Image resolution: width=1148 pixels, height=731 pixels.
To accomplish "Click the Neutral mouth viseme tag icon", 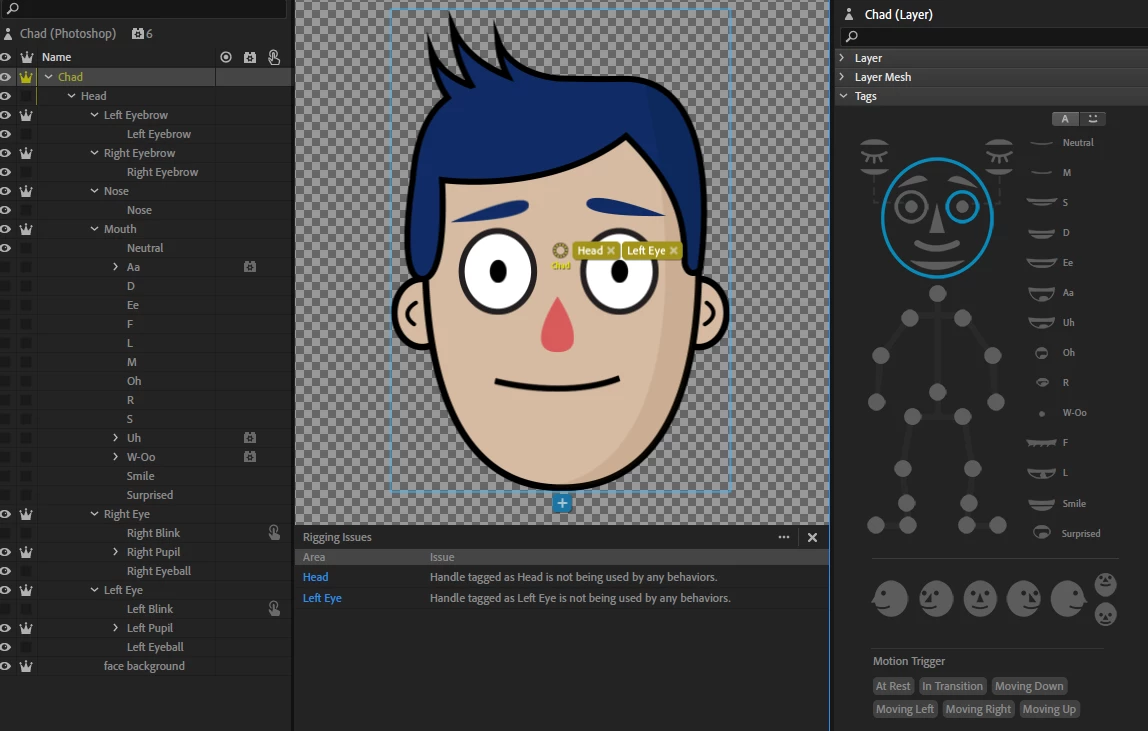I will 1041,143.
